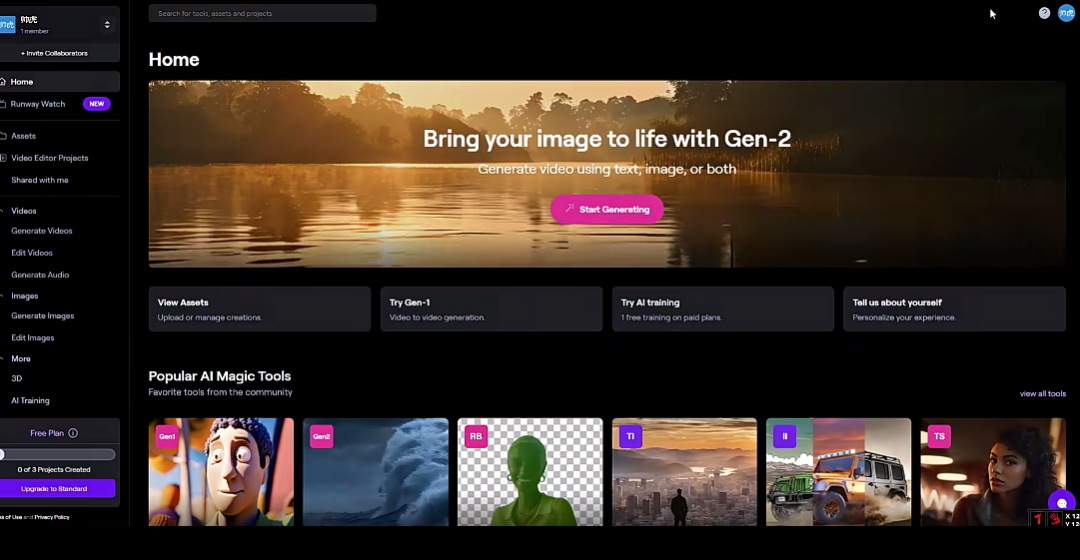Click the Free Plan info icon
This screenshot has width=1080, height=560.
coord(73,433)
